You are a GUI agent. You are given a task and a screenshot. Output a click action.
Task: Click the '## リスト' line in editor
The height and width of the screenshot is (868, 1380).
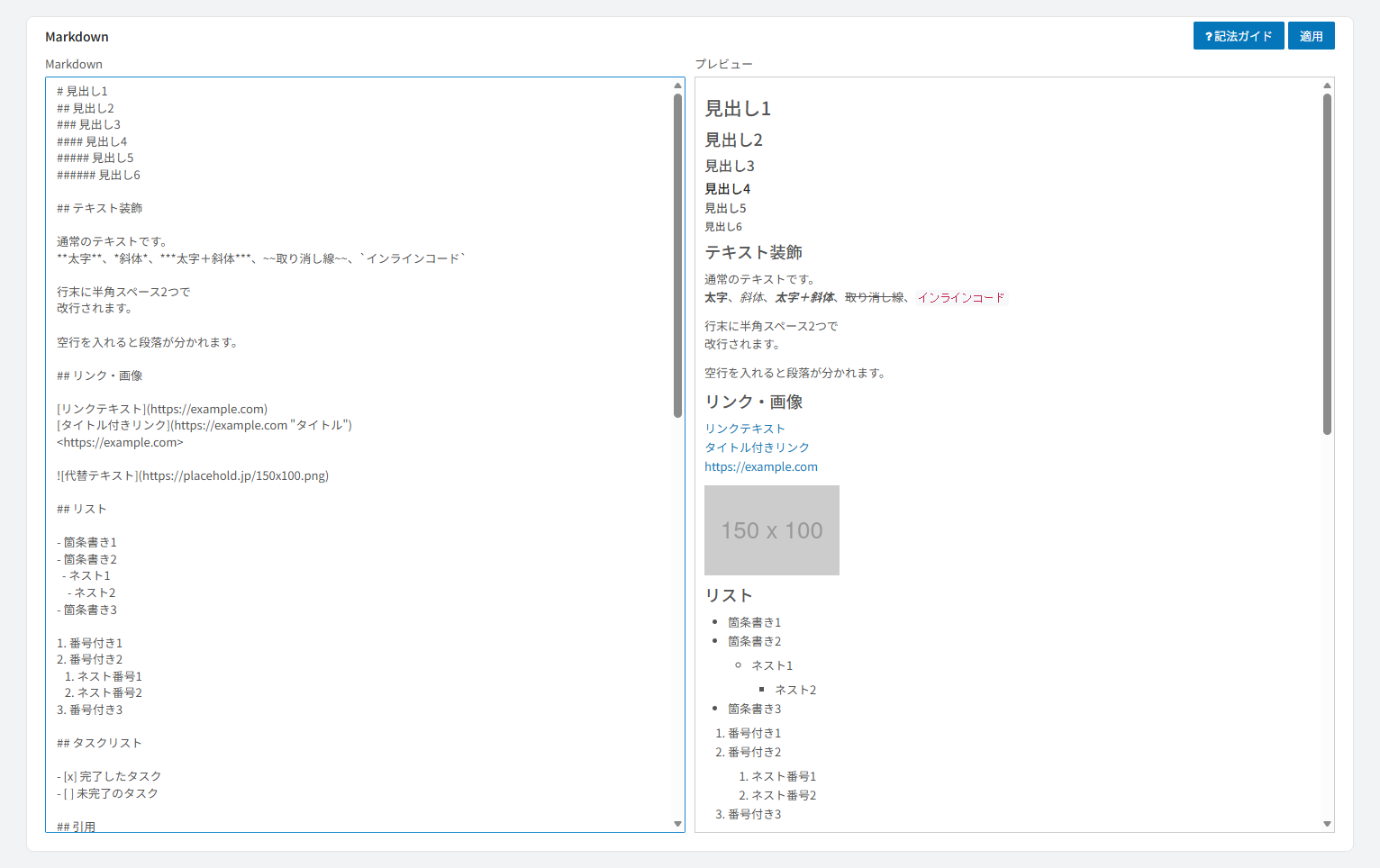click(x=81, y=509)
